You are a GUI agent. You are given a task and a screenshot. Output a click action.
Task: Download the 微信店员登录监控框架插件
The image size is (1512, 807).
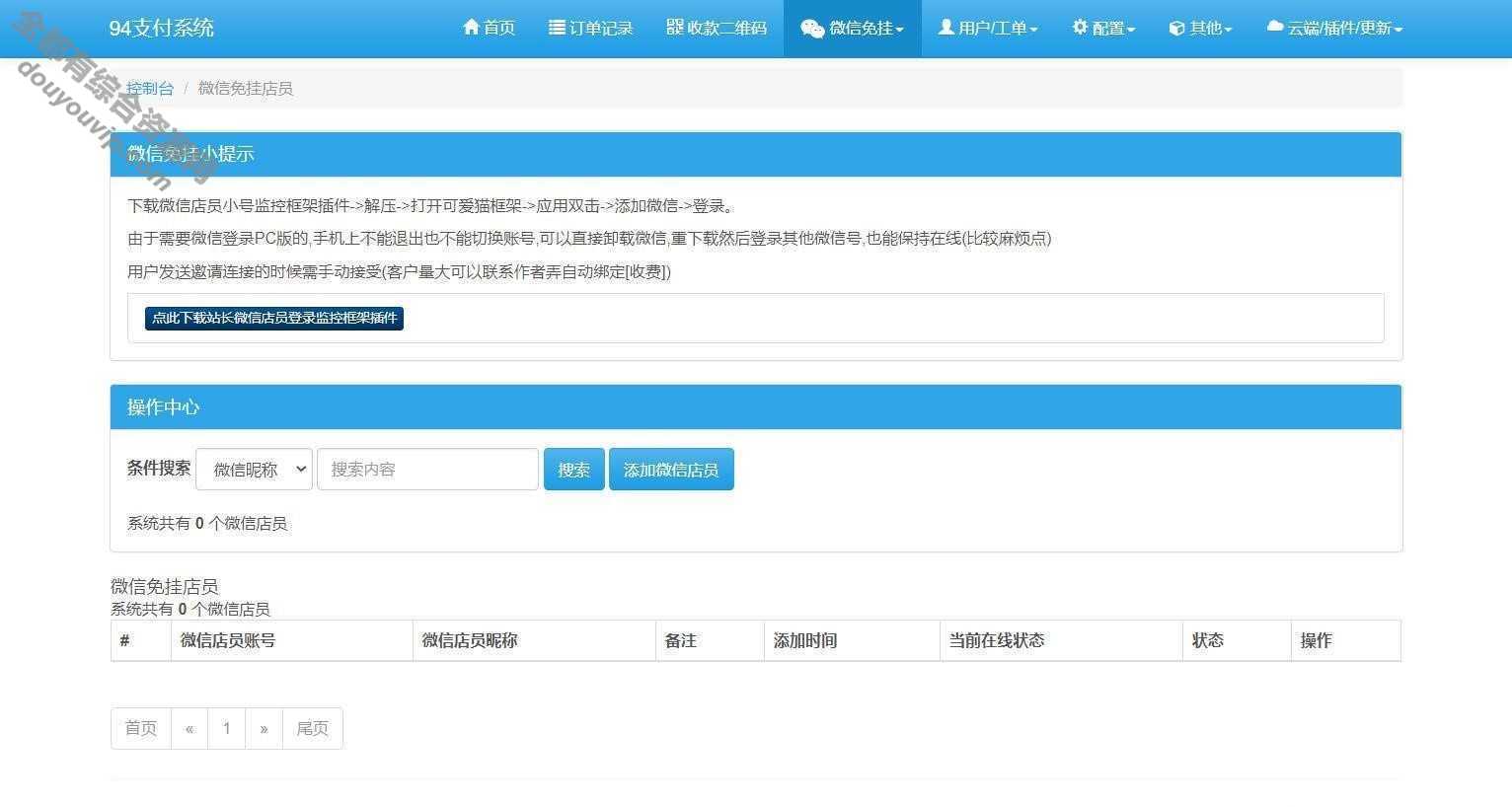coord(274,318)
